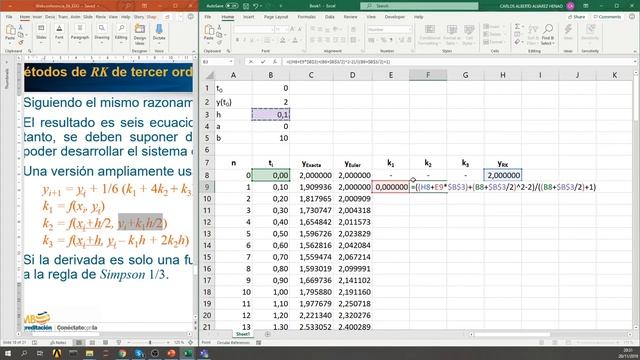Click Cell Styles in Excel
Screen dimensions: 640x360
(469, 35)
